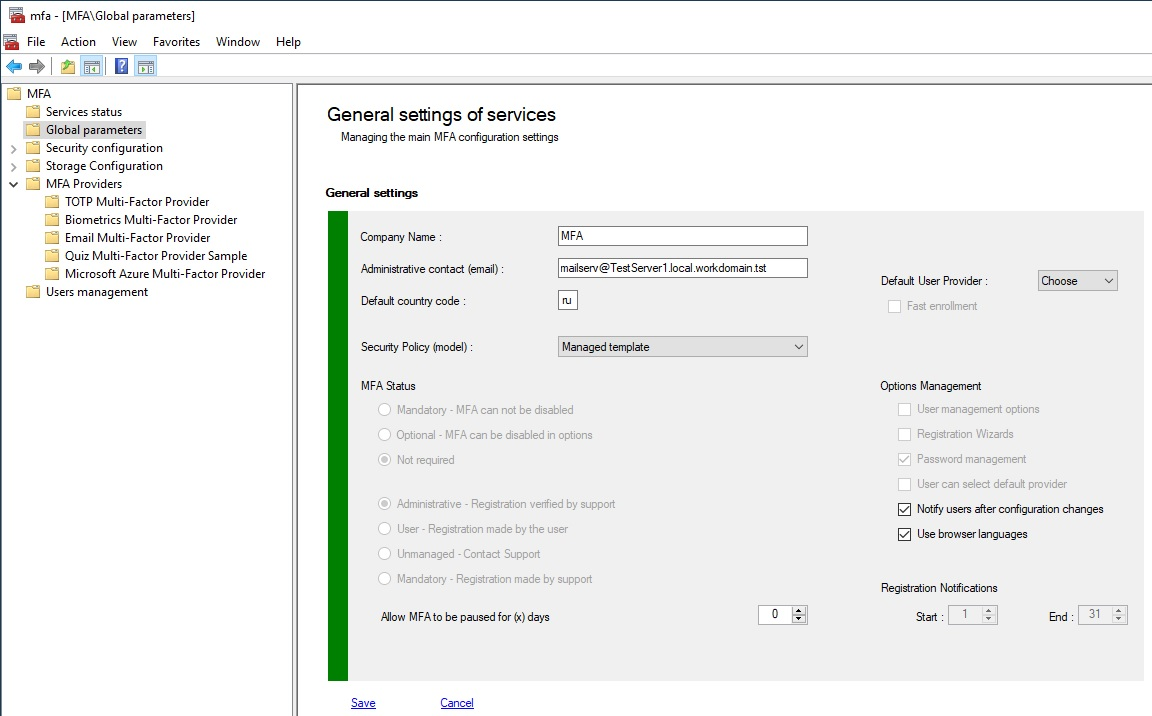Click the Forward arrow toolbar icon
The width and height of the screenshot is (1152, 716).
37,67
